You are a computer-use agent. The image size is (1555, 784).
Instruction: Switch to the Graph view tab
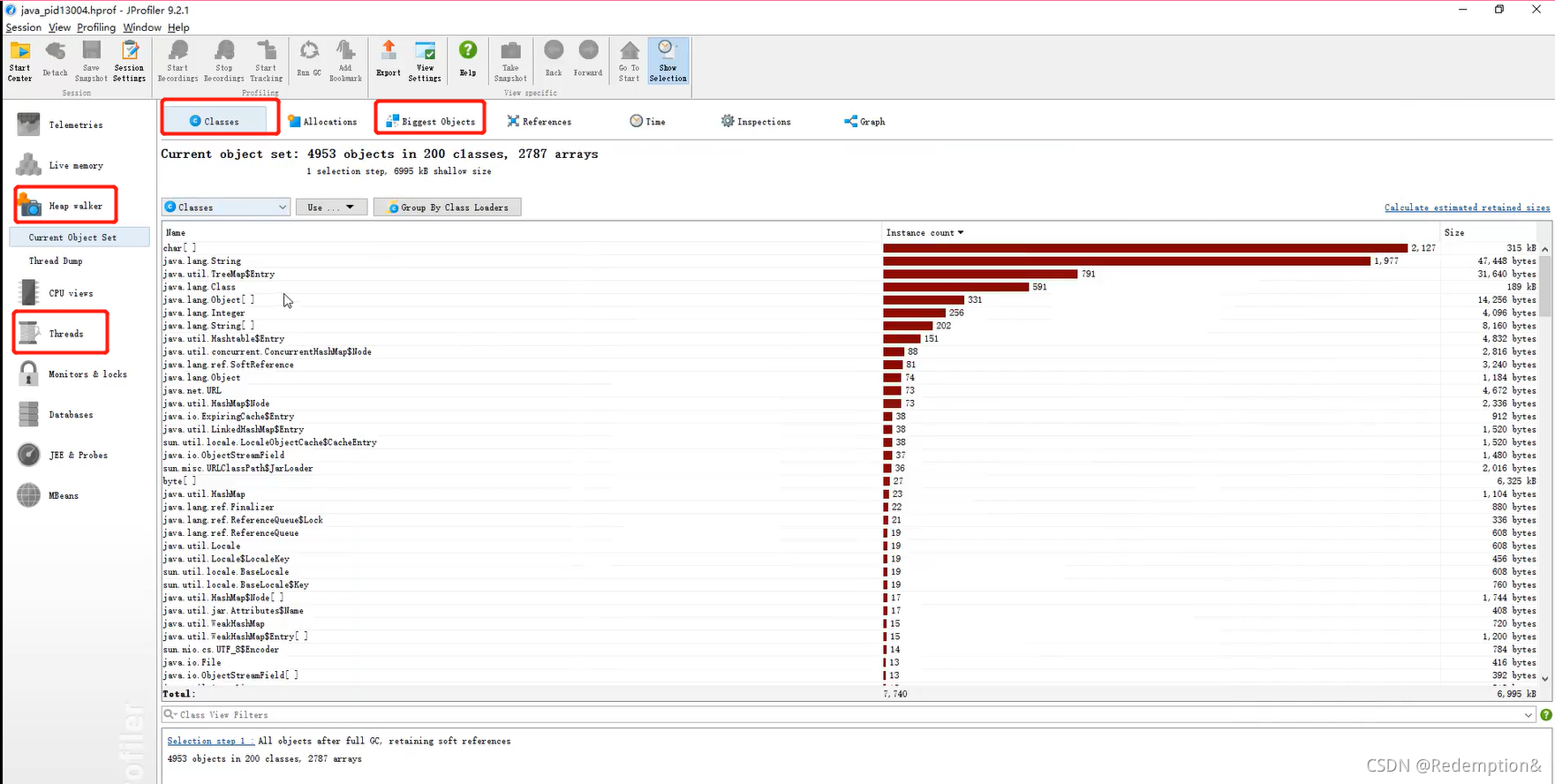click(865, 122)
